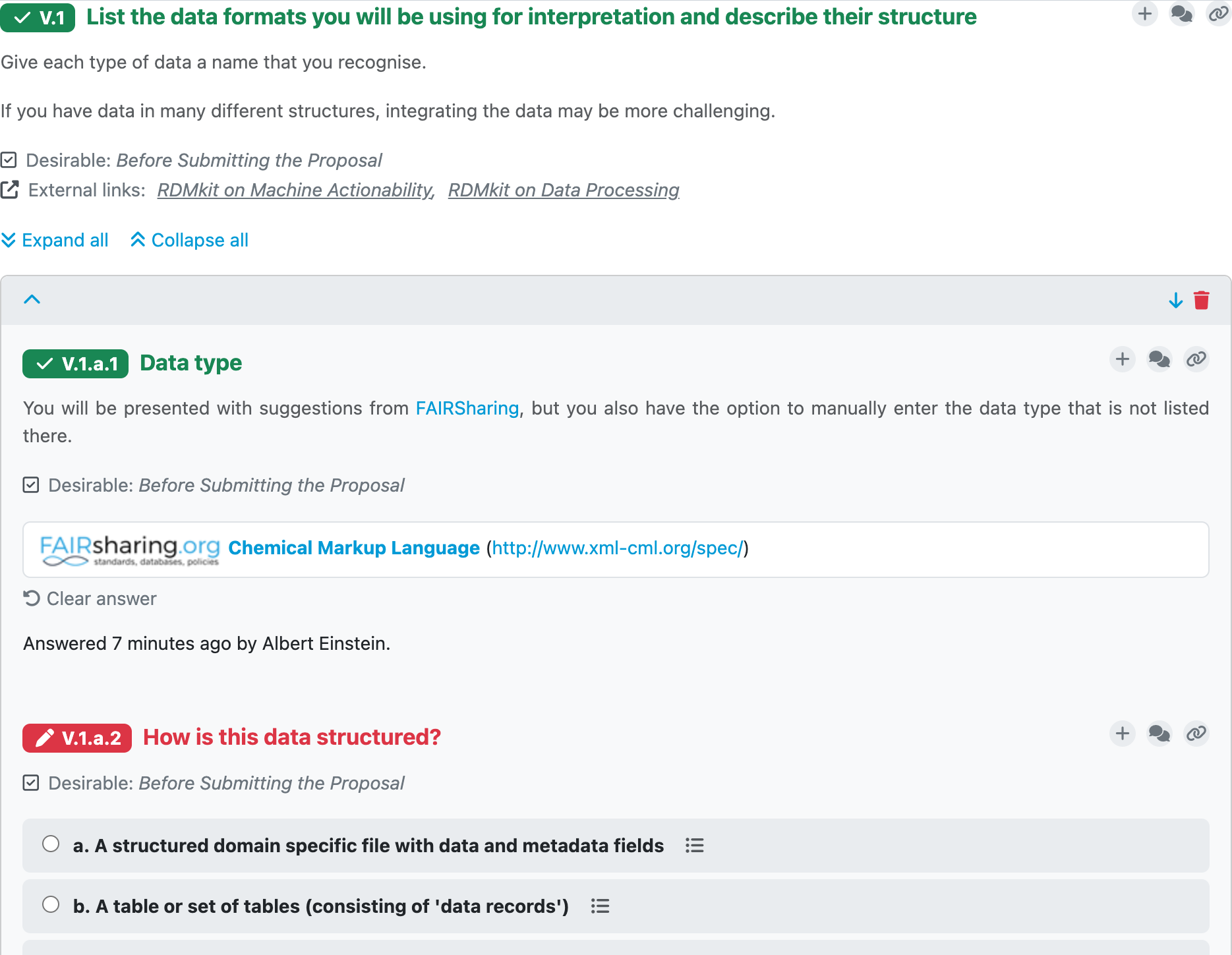Move item down with the blue arrow
This screenshot has width=1232, height=955.
click(1176, 301)
